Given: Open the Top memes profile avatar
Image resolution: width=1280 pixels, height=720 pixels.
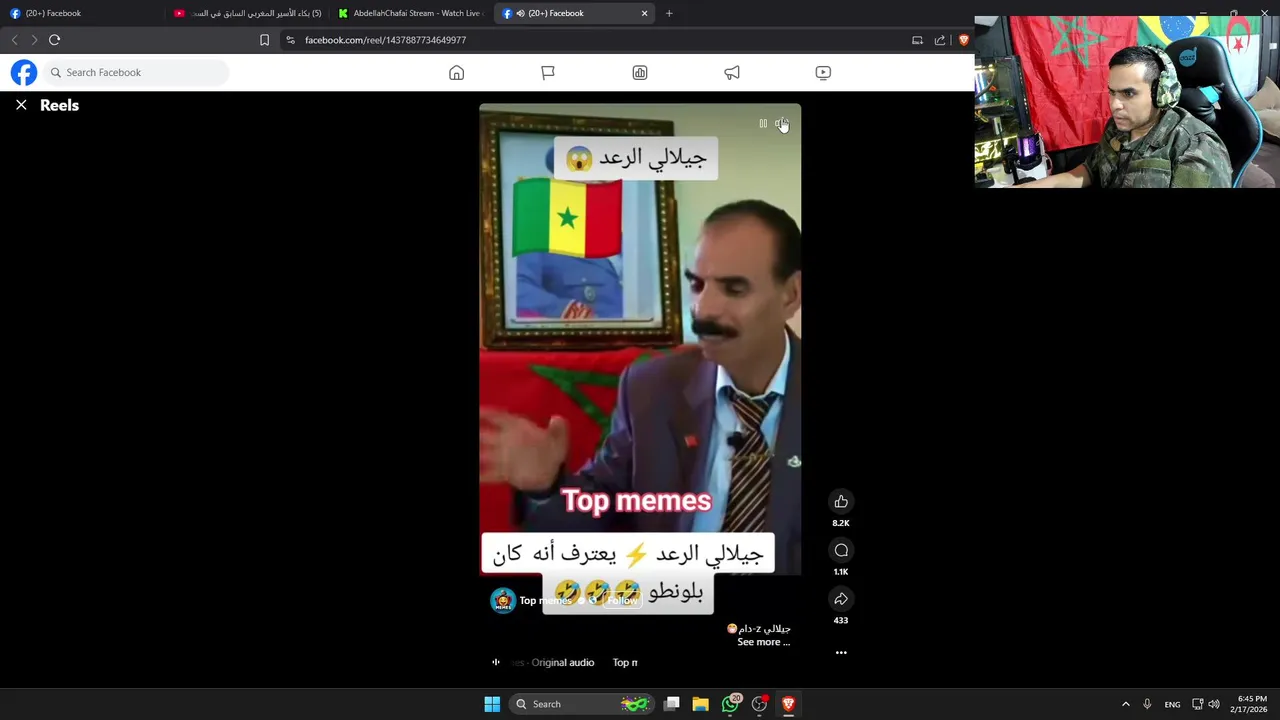Looking at the screenshot, I should click(502, 600).
